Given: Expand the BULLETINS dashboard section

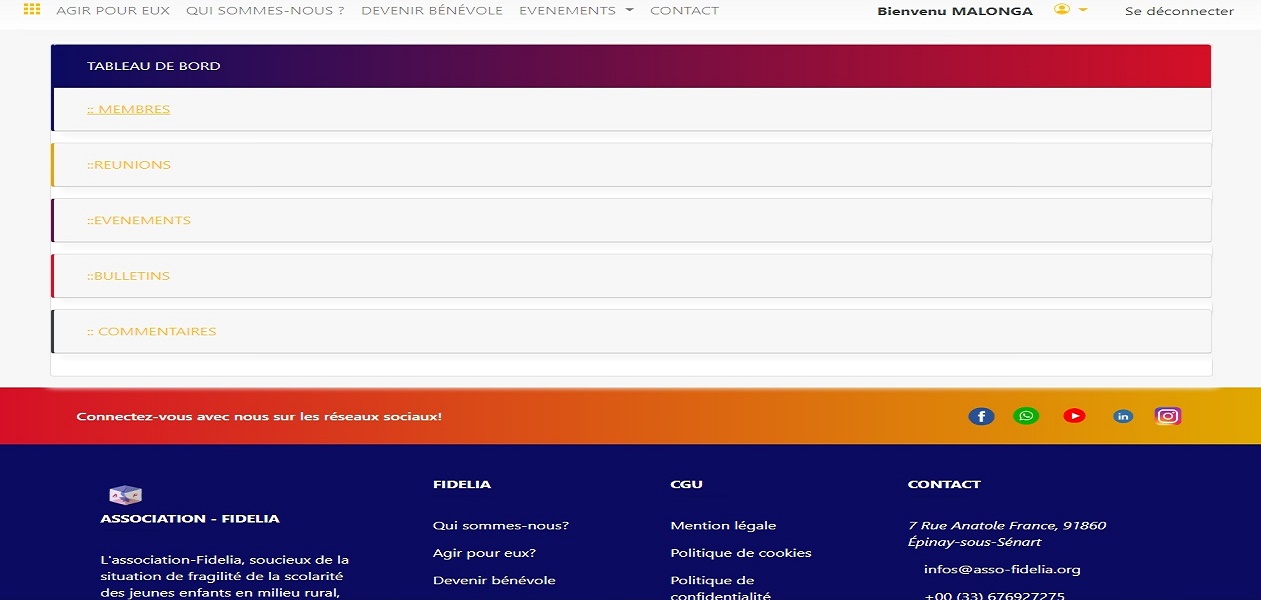Looking at the screenshot, I should (x=128, y=276).
